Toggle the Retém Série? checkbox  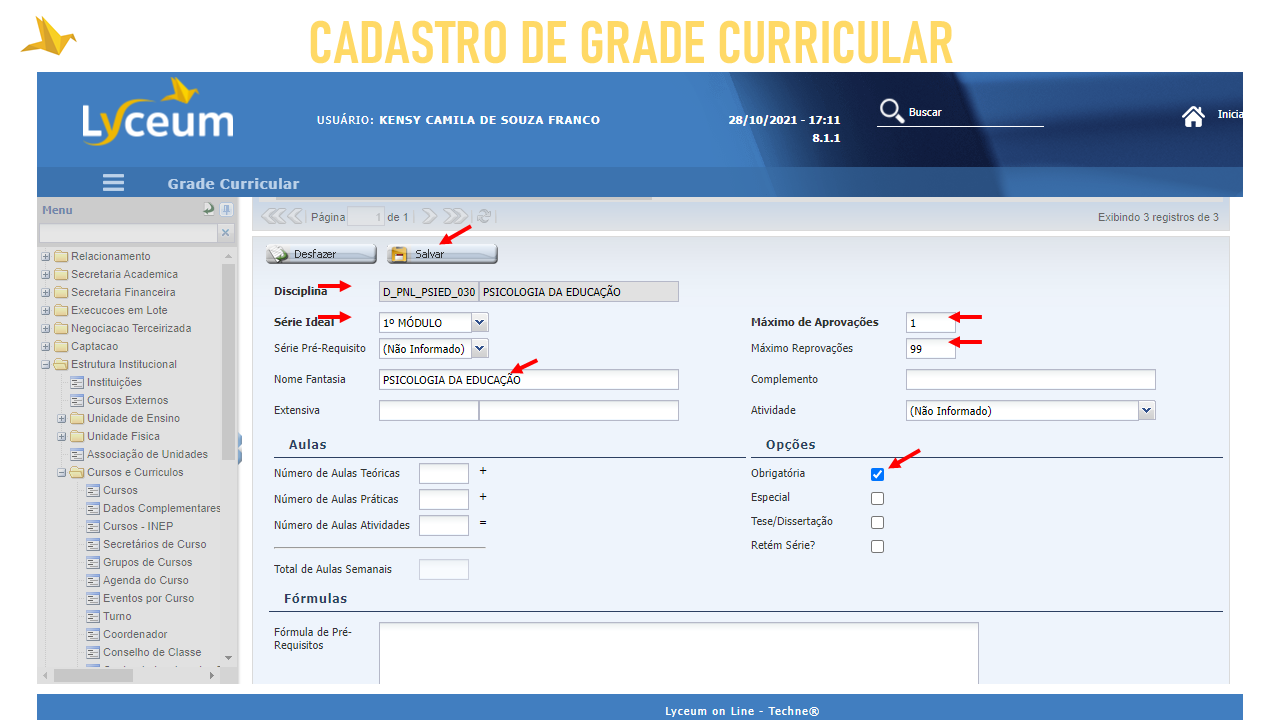[x=877, y=547]
